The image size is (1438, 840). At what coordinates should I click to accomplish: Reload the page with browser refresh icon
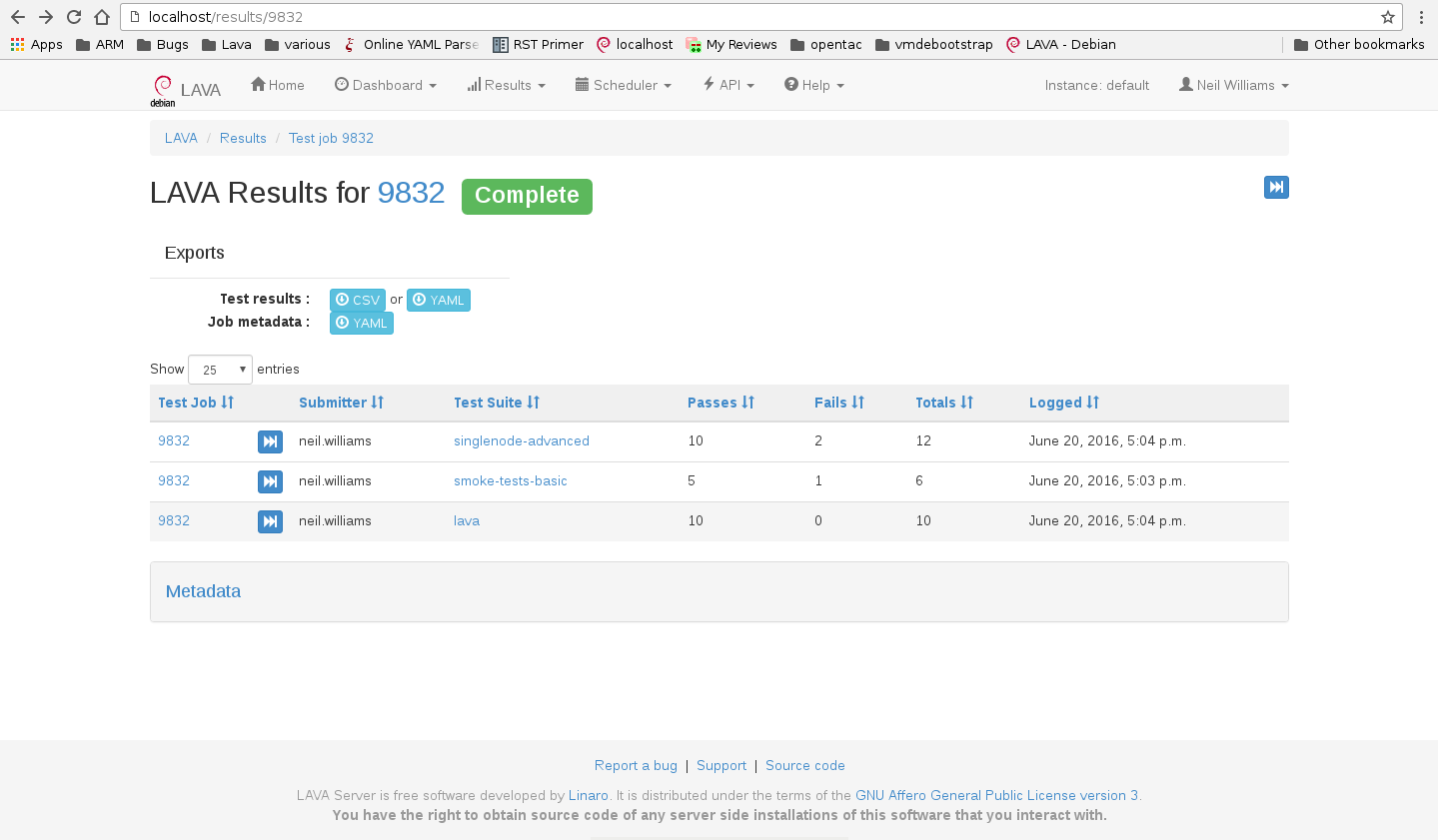(x=74, y=17)
